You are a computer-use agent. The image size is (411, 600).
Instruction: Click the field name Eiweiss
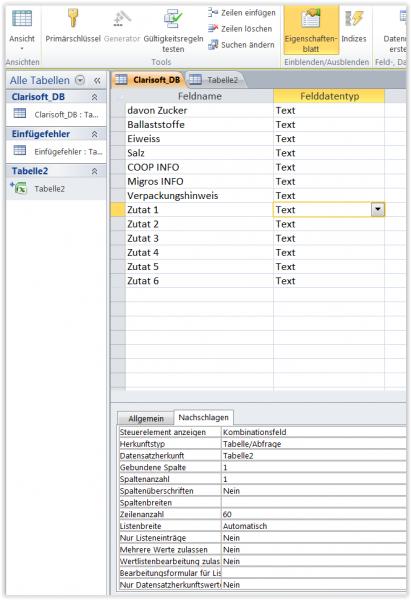click(x=144, y=139)
